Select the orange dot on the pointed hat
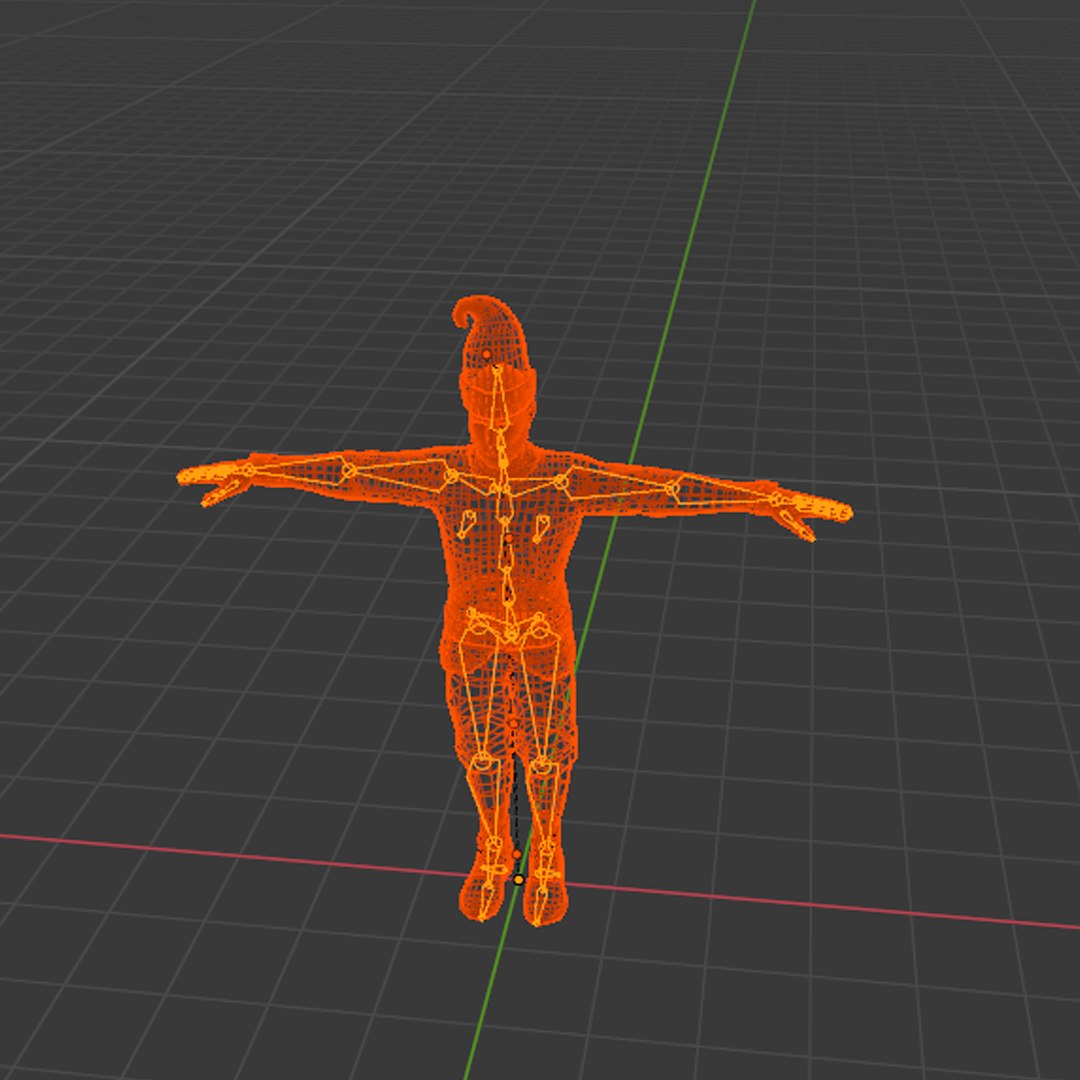1080x1080 pixels. coord(486,354)
